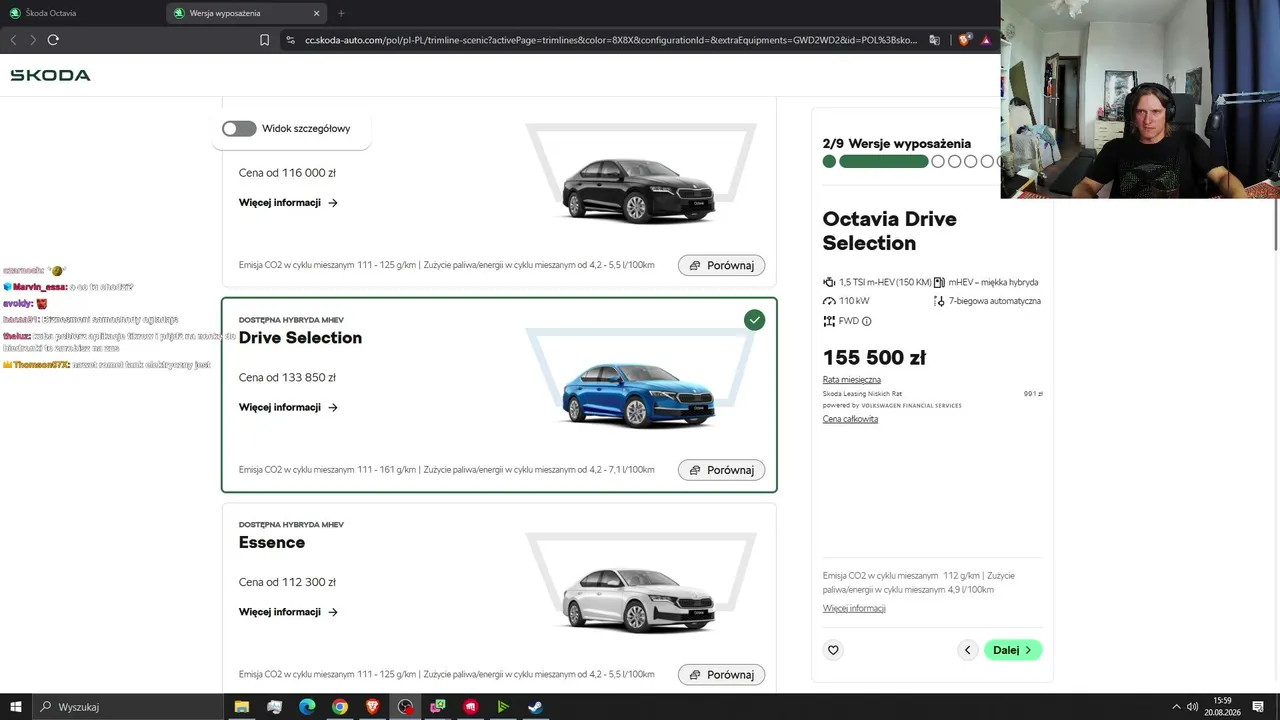Select the white Essence car image
The height and width of the screenshot is (720, 1280).
(x=638, y=599)
